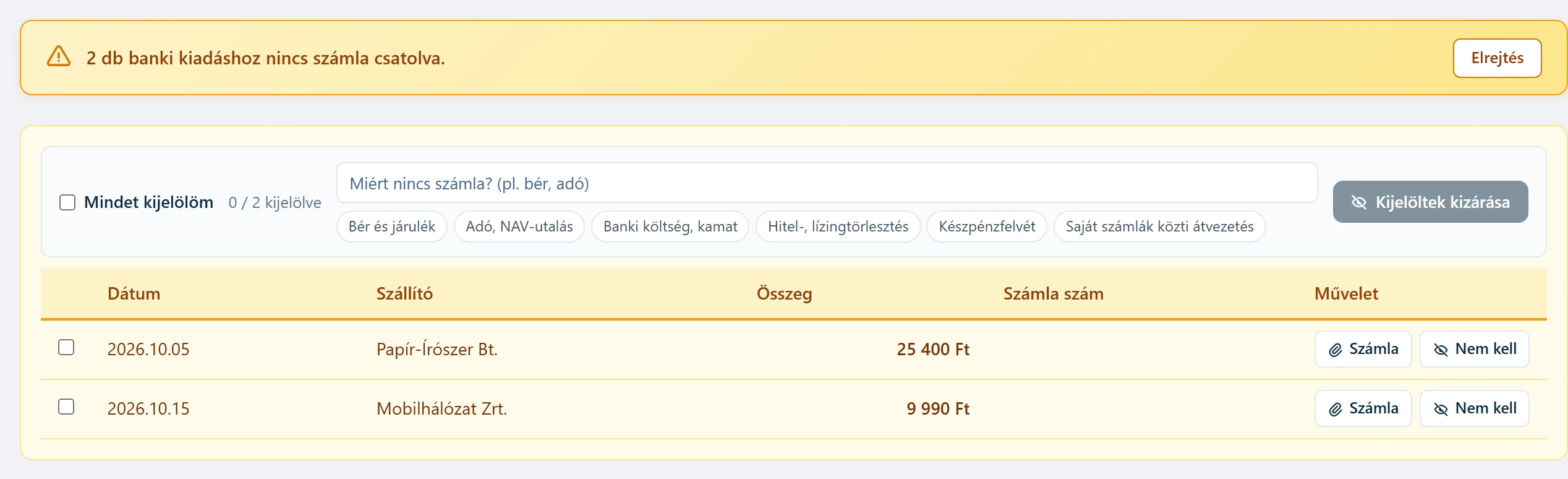The height and width of the screenshot is (479, 1568).
Task: Click the supplier name Mobilhálózat Zrt.
Action: (x=441, y=408)
